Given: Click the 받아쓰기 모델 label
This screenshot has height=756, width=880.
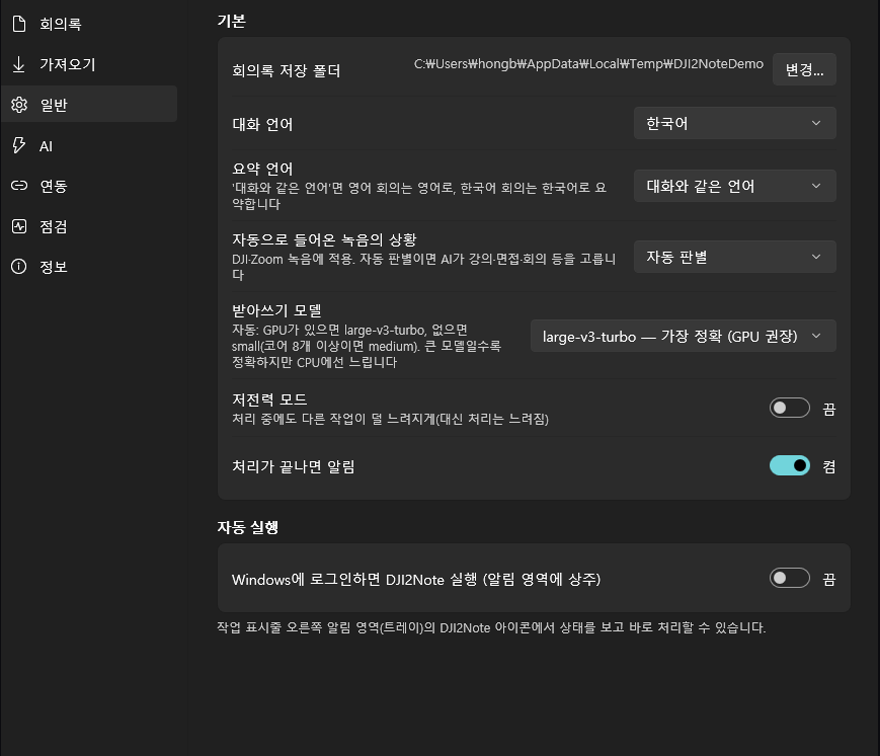Looking at the screenshot, I should click(x=276, y=310).
